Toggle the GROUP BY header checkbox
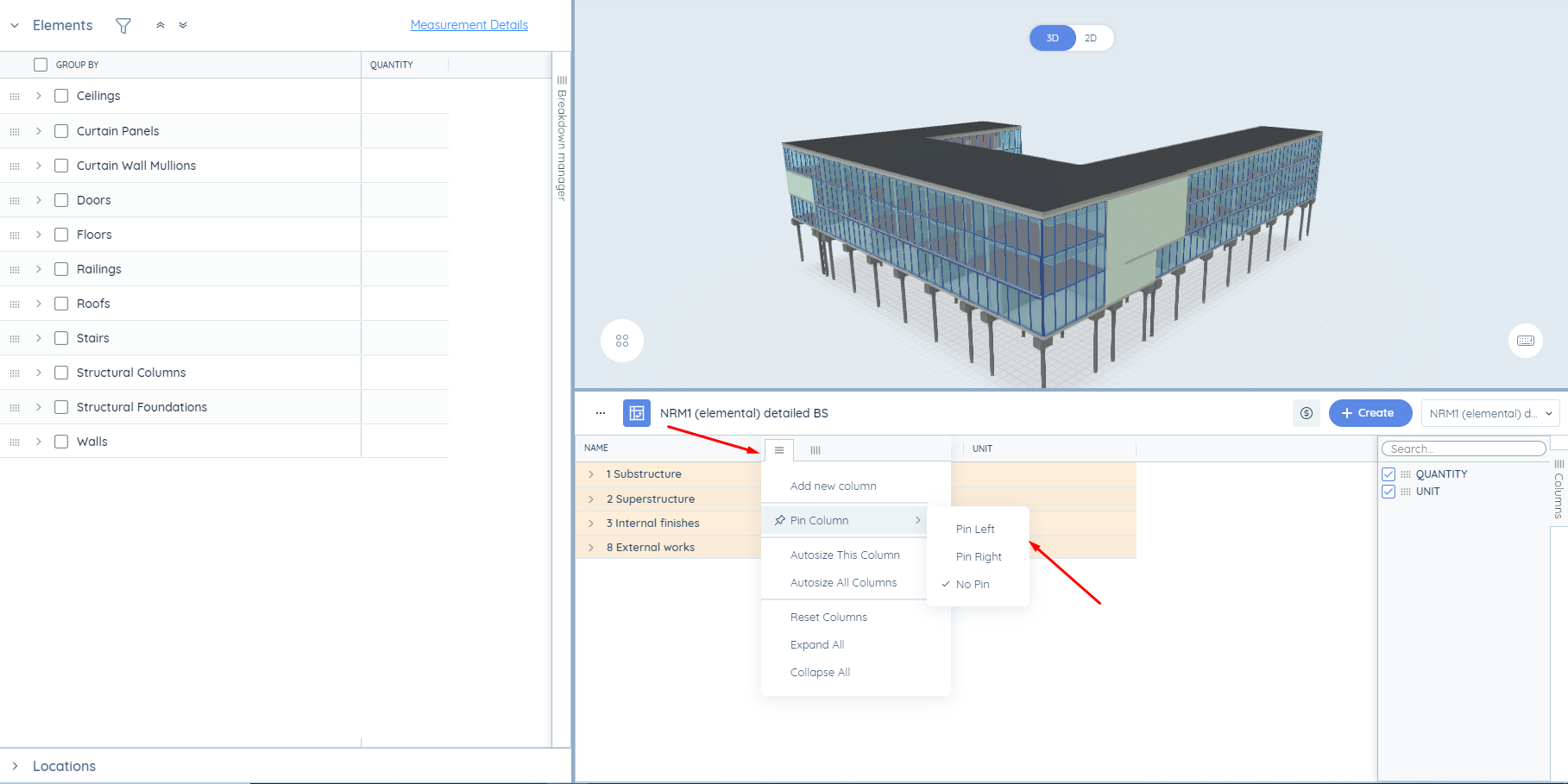Image resolution: width=1568 pixels, height=784 pixels. coord(41,65)
